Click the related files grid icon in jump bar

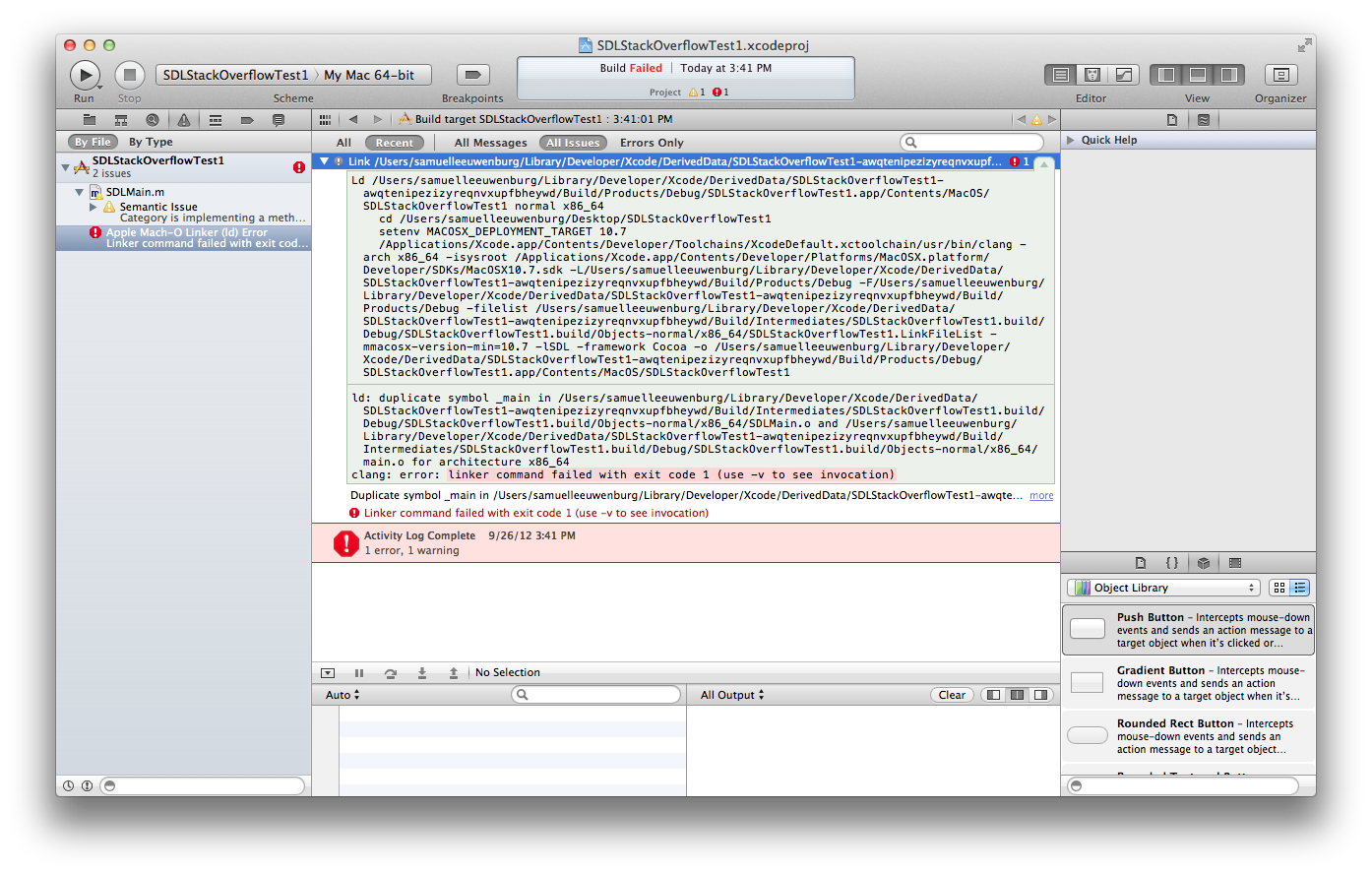point(325,119)
